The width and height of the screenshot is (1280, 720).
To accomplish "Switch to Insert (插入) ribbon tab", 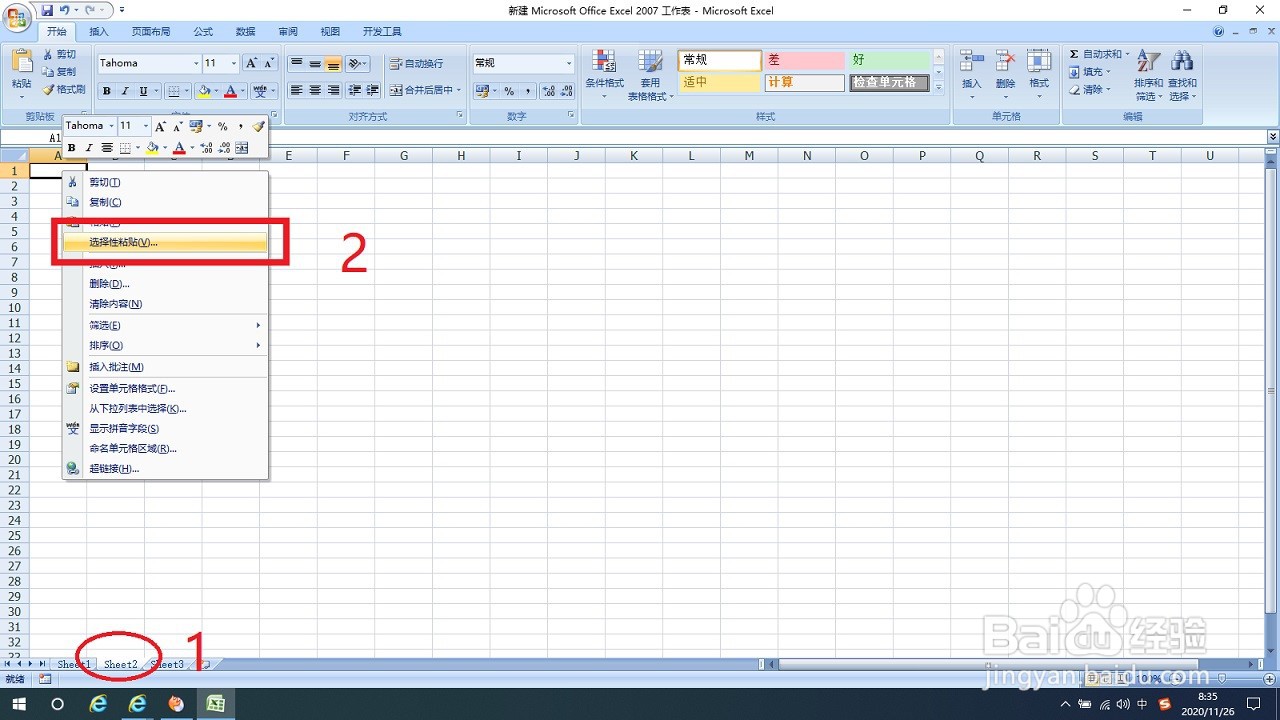I will coord(99,32).
